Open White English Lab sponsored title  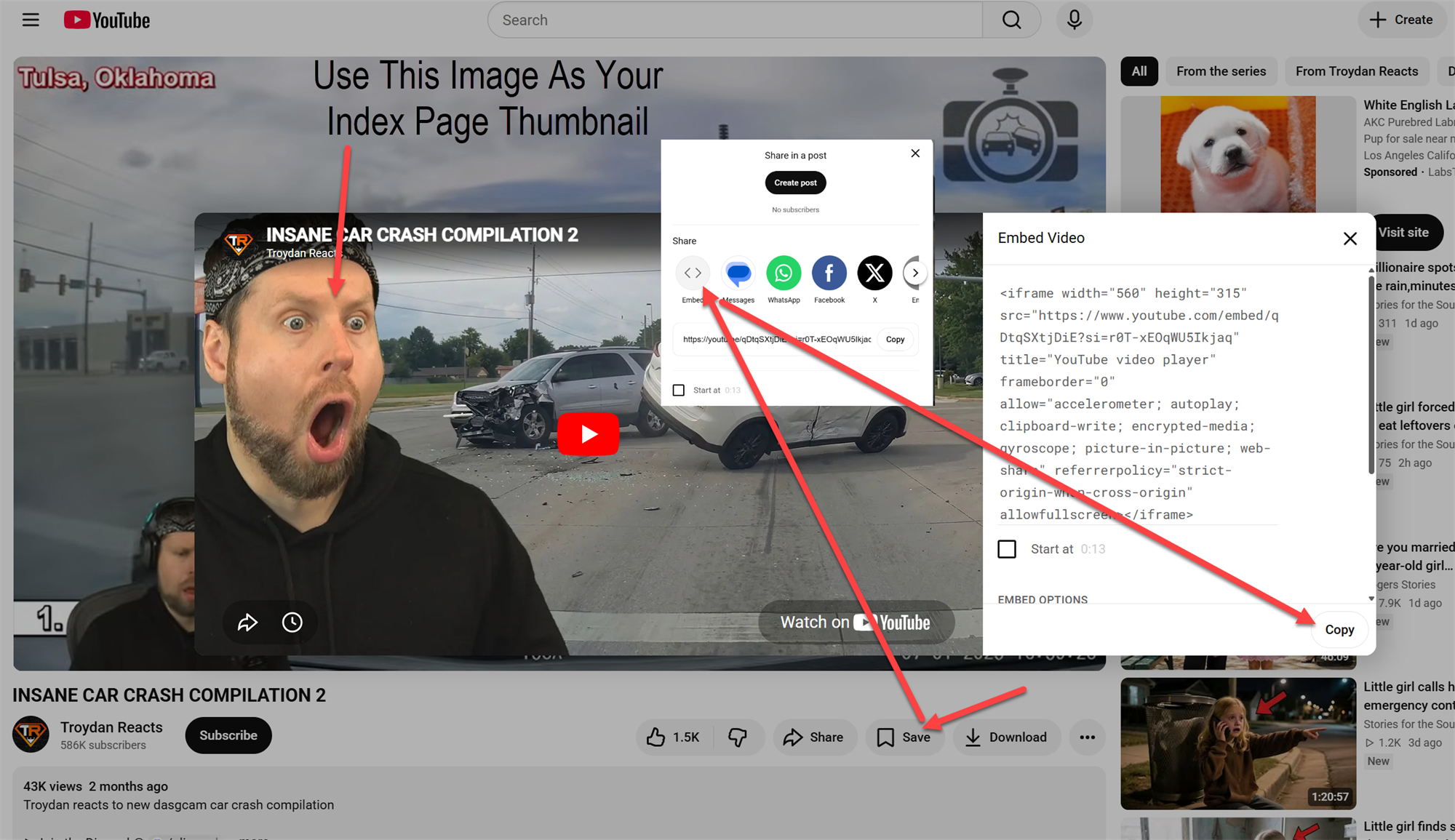tap(1408, 105)
